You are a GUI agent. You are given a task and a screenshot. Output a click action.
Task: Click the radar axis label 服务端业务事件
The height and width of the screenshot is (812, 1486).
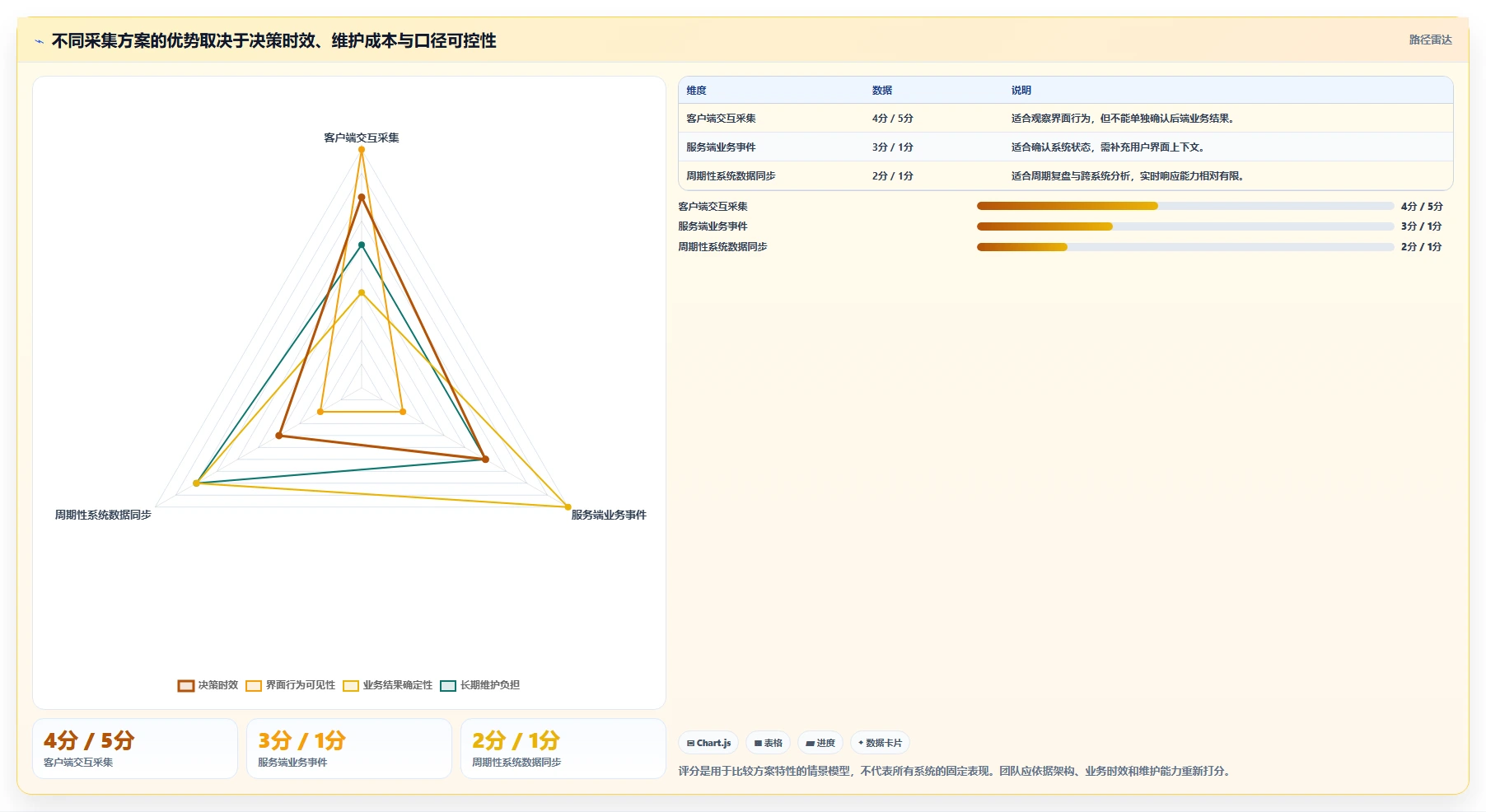pyautogui.click(x=609, y=515)
